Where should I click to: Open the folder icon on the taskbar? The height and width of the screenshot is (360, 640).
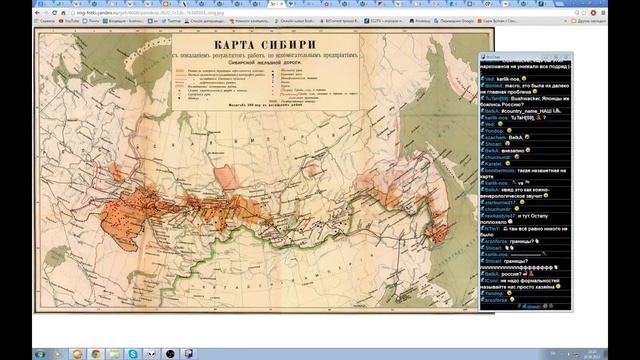(115, 354)
